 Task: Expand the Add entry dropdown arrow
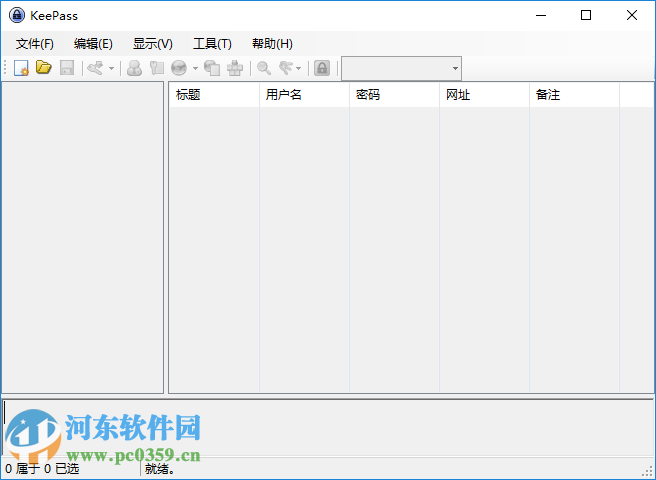[111, 68]
